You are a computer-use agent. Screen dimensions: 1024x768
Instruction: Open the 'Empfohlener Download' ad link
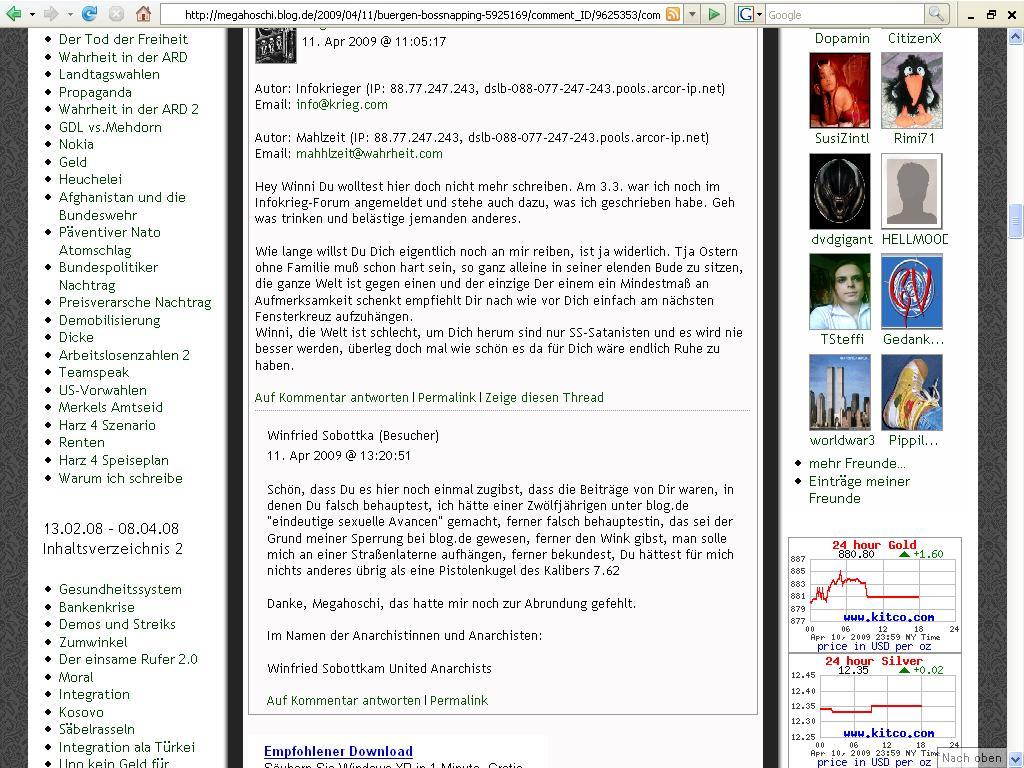[338, 751]
